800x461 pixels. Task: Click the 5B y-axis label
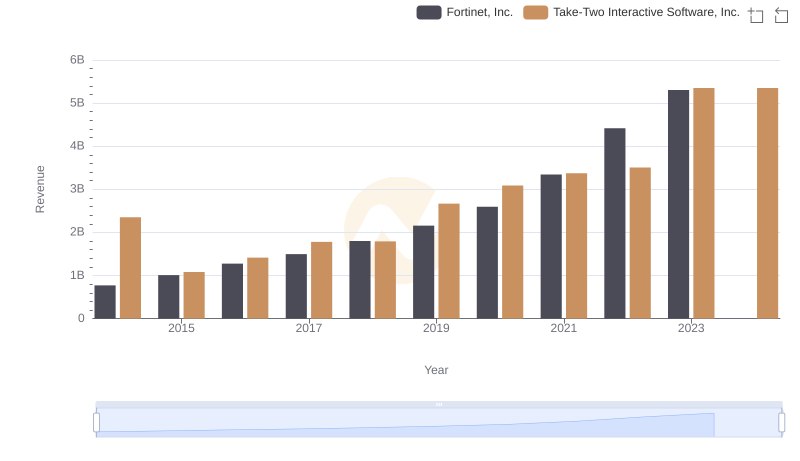tap(77, 103)
